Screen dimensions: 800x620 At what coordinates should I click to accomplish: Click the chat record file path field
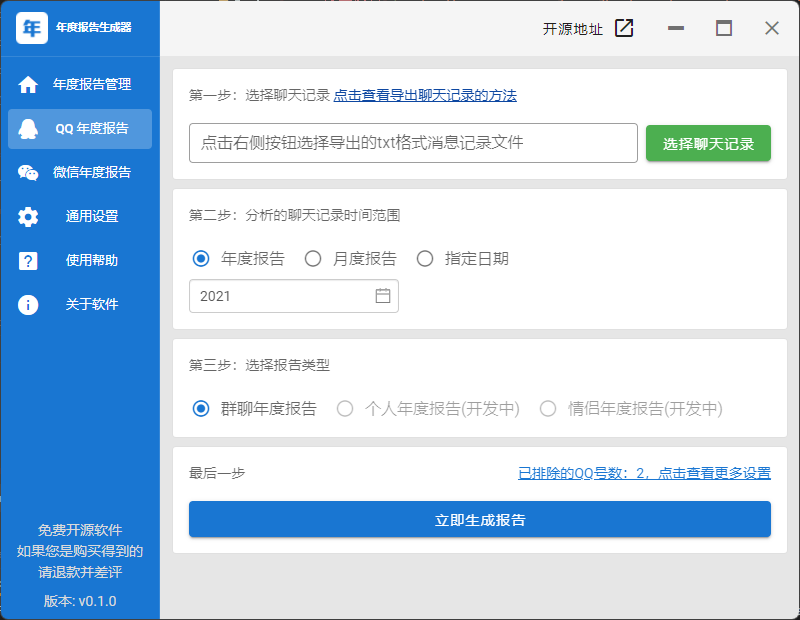pos(413,143)
